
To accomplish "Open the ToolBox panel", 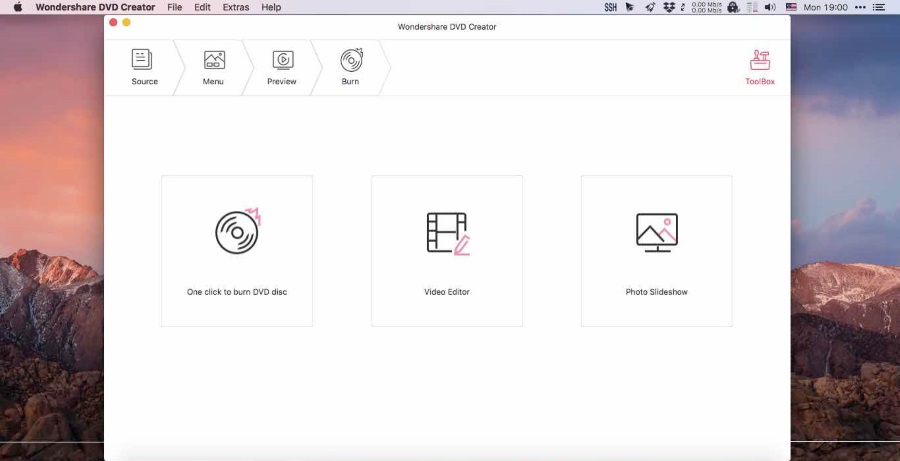I will (x=759, y=68).
